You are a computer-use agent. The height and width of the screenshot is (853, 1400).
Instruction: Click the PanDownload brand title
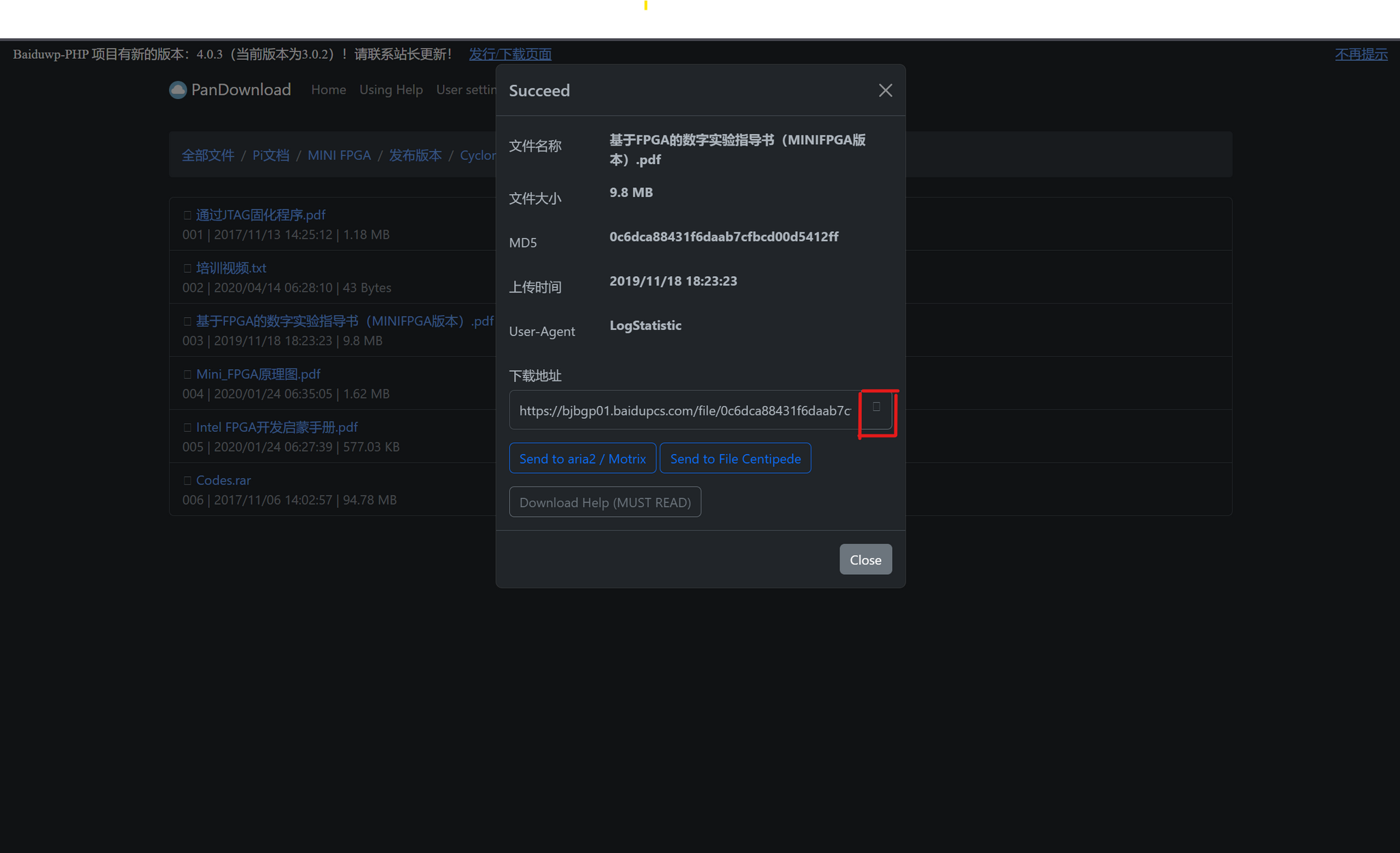[241, 90]
